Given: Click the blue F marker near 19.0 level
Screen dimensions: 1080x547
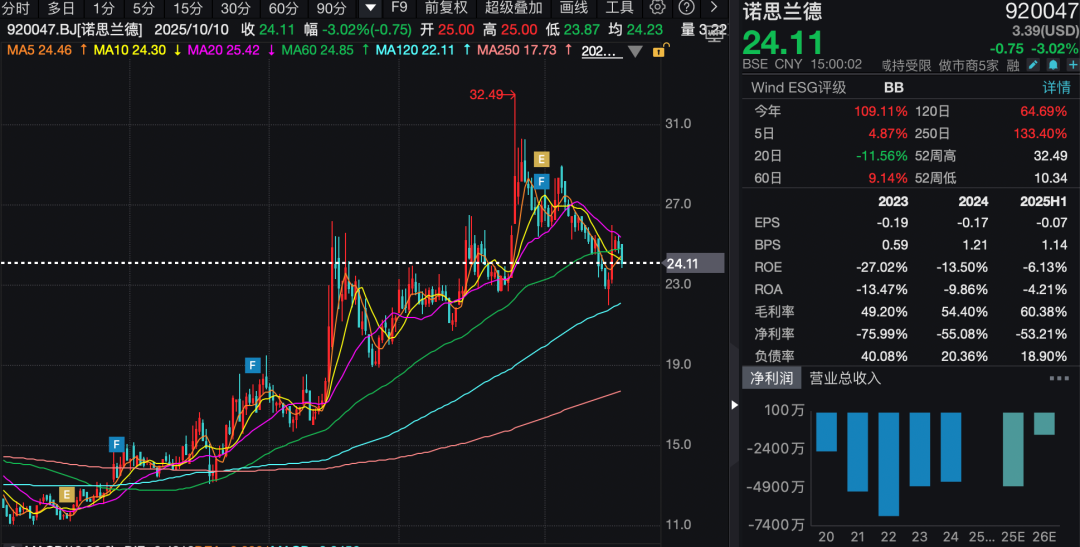Looking at the screenshot, I should 253,365.
